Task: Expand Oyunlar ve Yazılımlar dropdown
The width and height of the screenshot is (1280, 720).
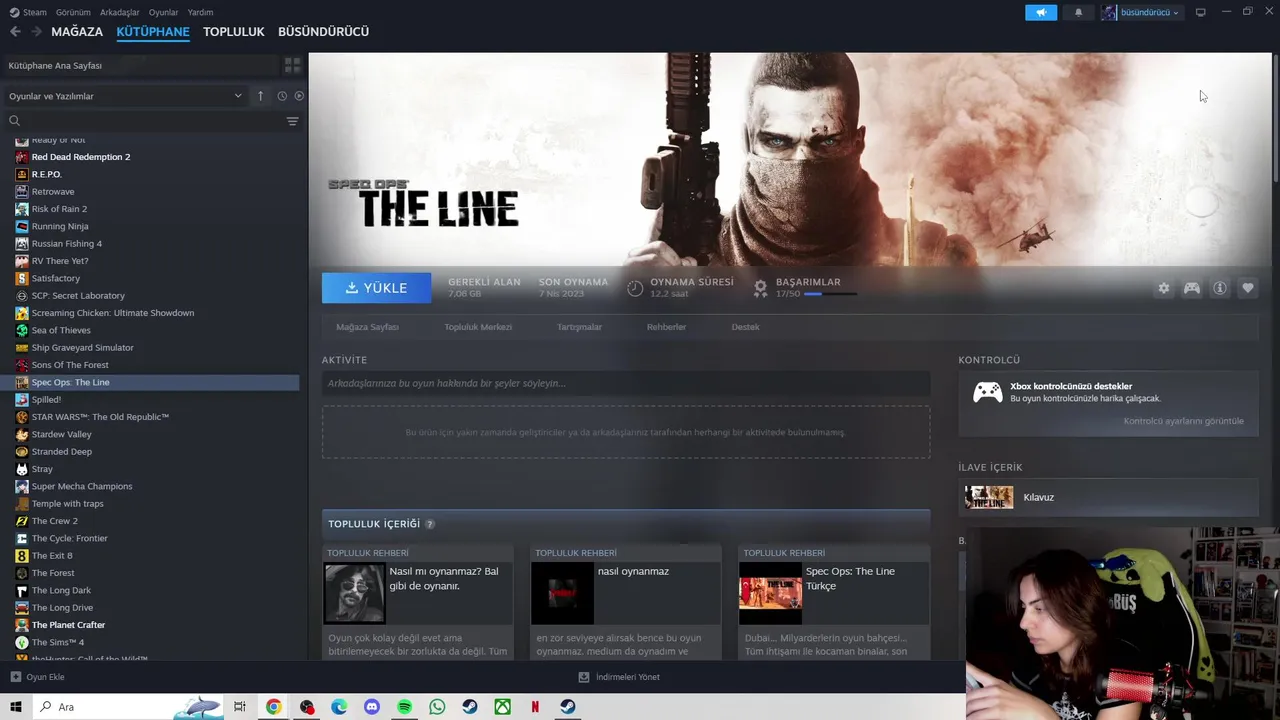Action: coord(125,96)
